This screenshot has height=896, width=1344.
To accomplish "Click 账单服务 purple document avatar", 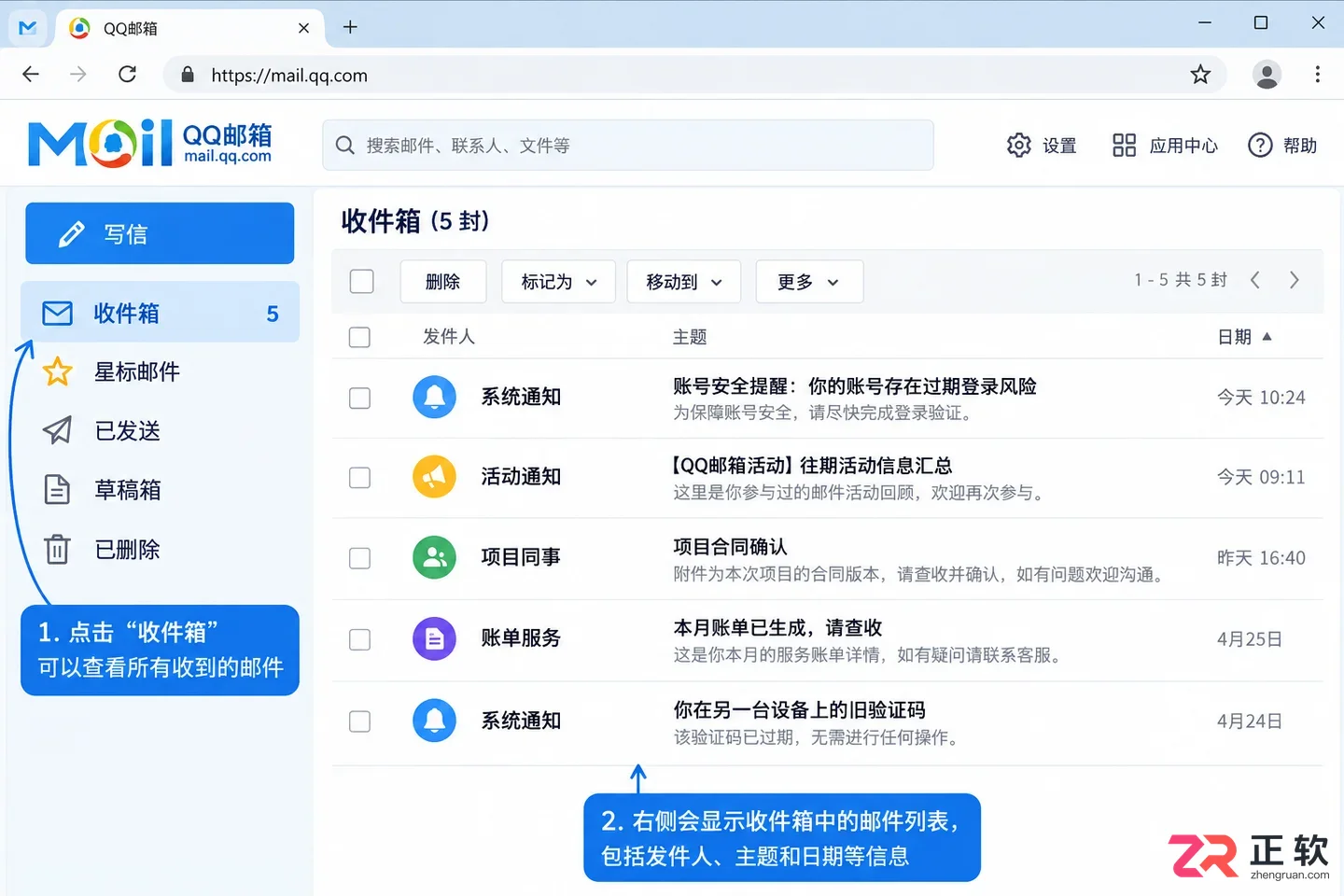I will pyautogui.click(x=434, y=638).
